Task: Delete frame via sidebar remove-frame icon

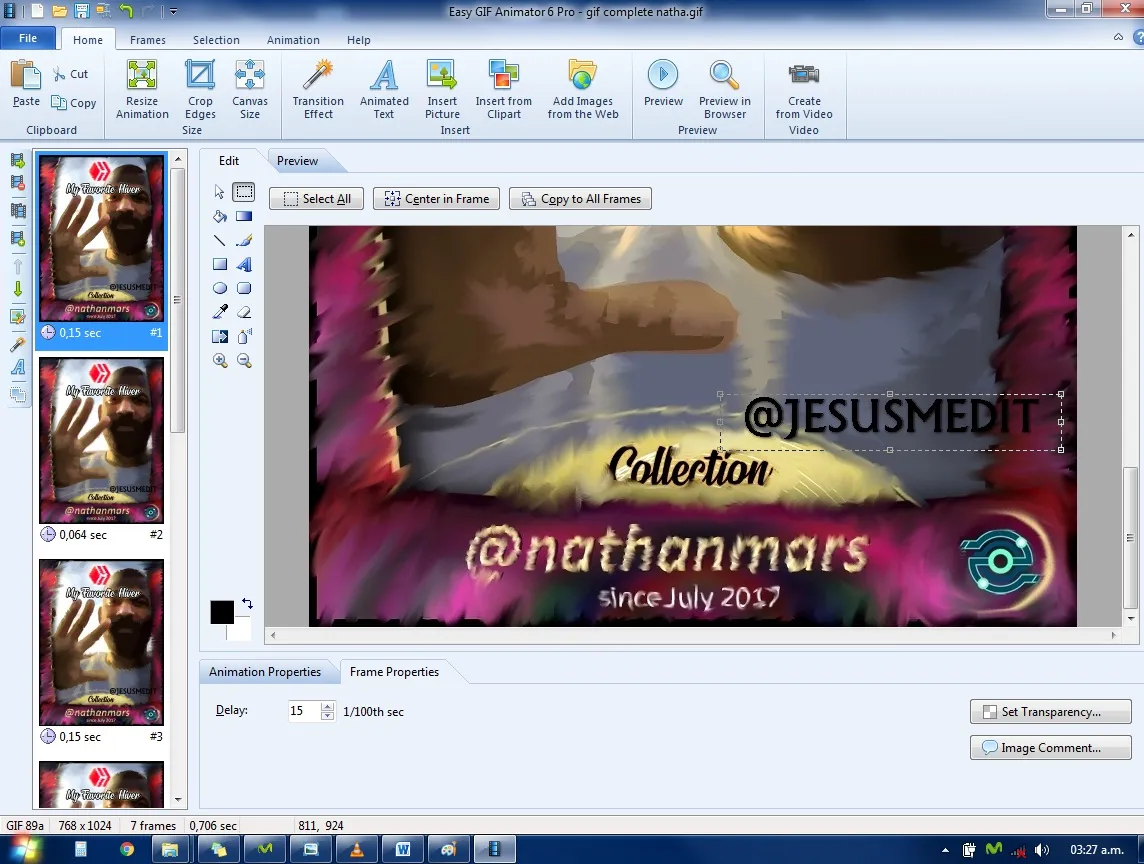Action: (18, 183)
